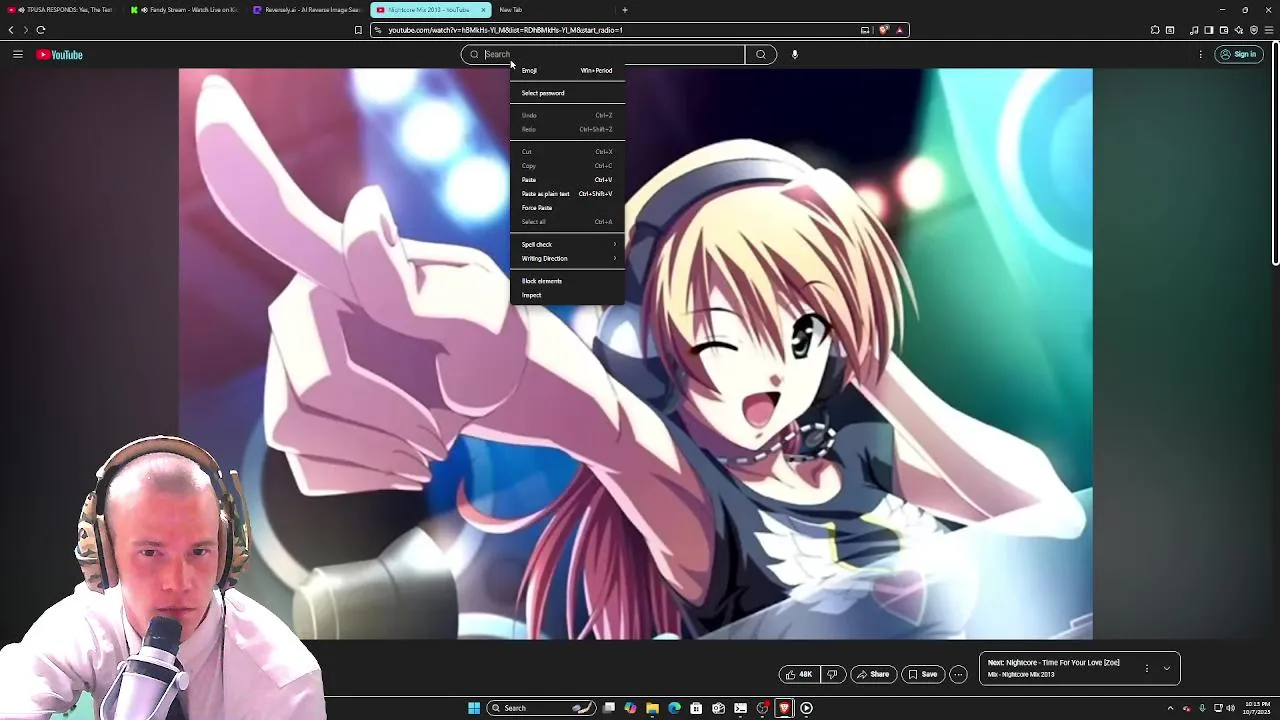
Task: Click the Brave browser taskbar icon
Action: [x=784, y=708]
